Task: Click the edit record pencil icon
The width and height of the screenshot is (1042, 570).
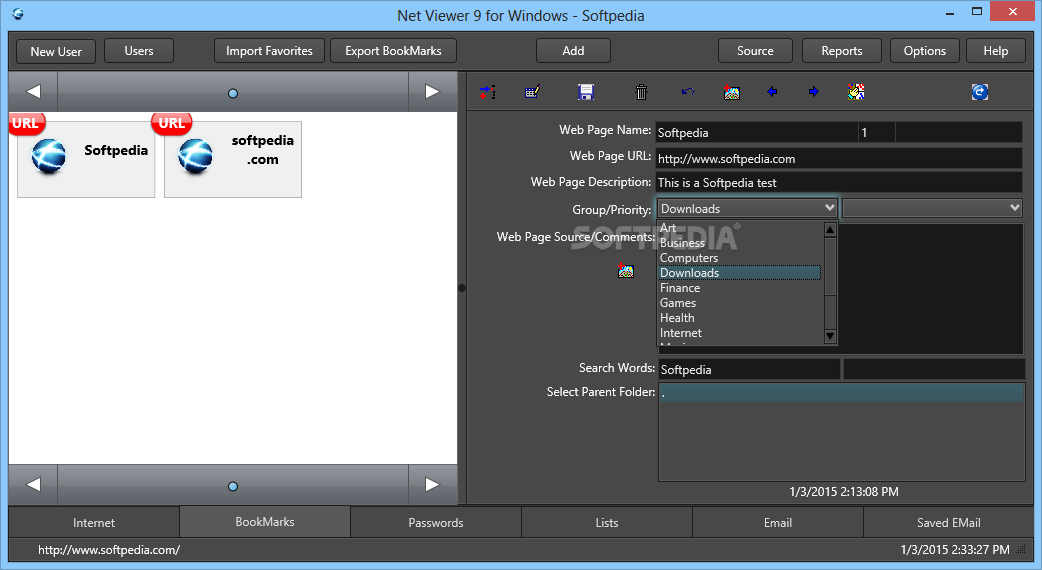Action: tap(532, 92)
